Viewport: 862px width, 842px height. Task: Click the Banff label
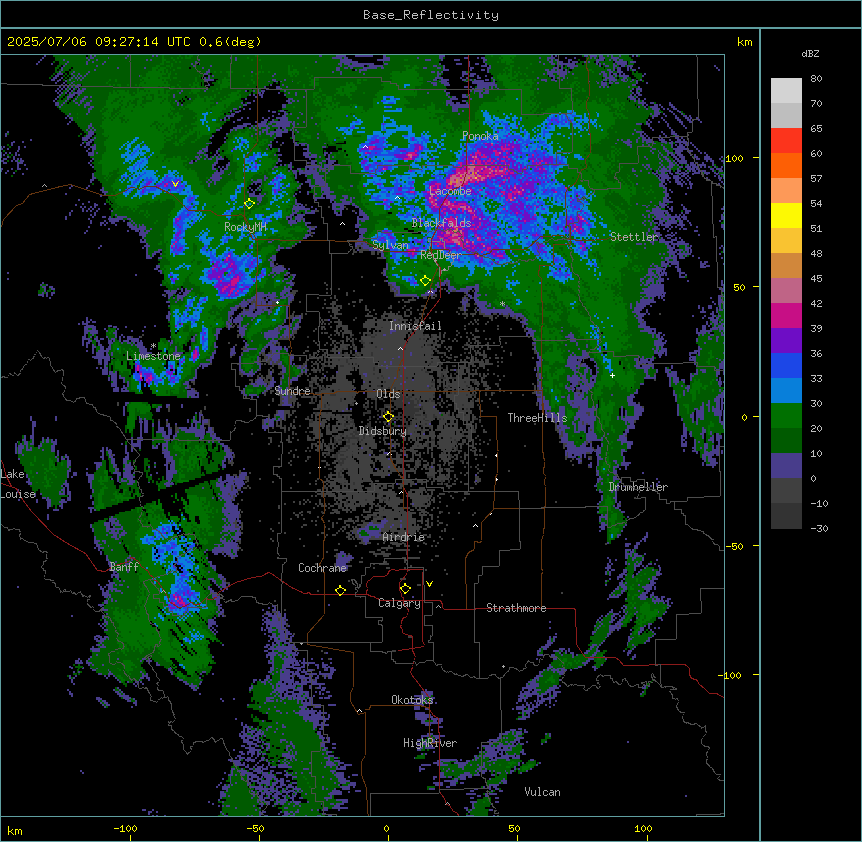pyautogui.click(x=124, y=567)
